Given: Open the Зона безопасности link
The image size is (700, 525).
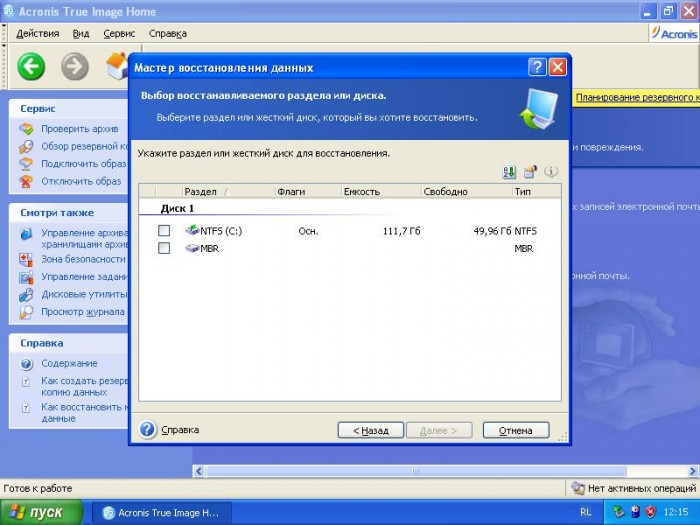Looking at the screenshot, I should point(83,259).
